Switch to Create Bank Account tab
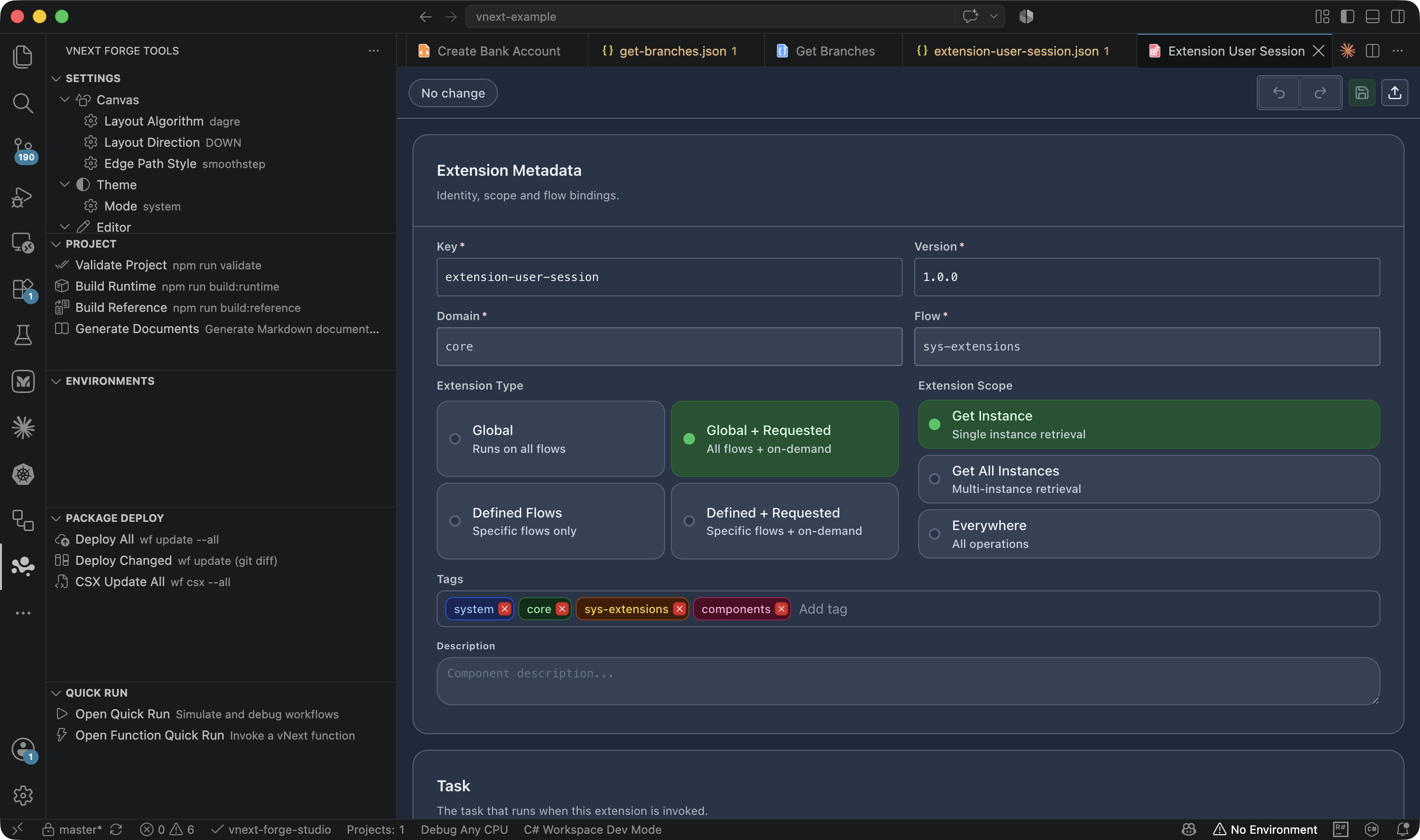This screenshot has width=1420, height=840. tap(497, 51)
